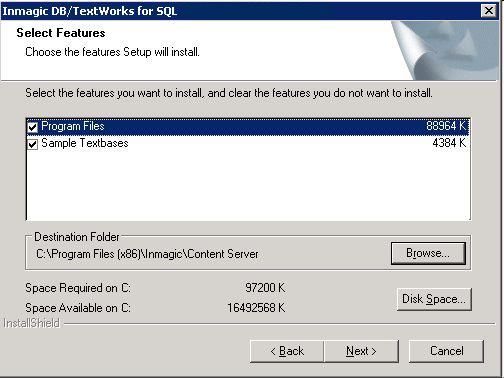
Task: Click the 4384 K size value
Action: (x=449, y=143)
